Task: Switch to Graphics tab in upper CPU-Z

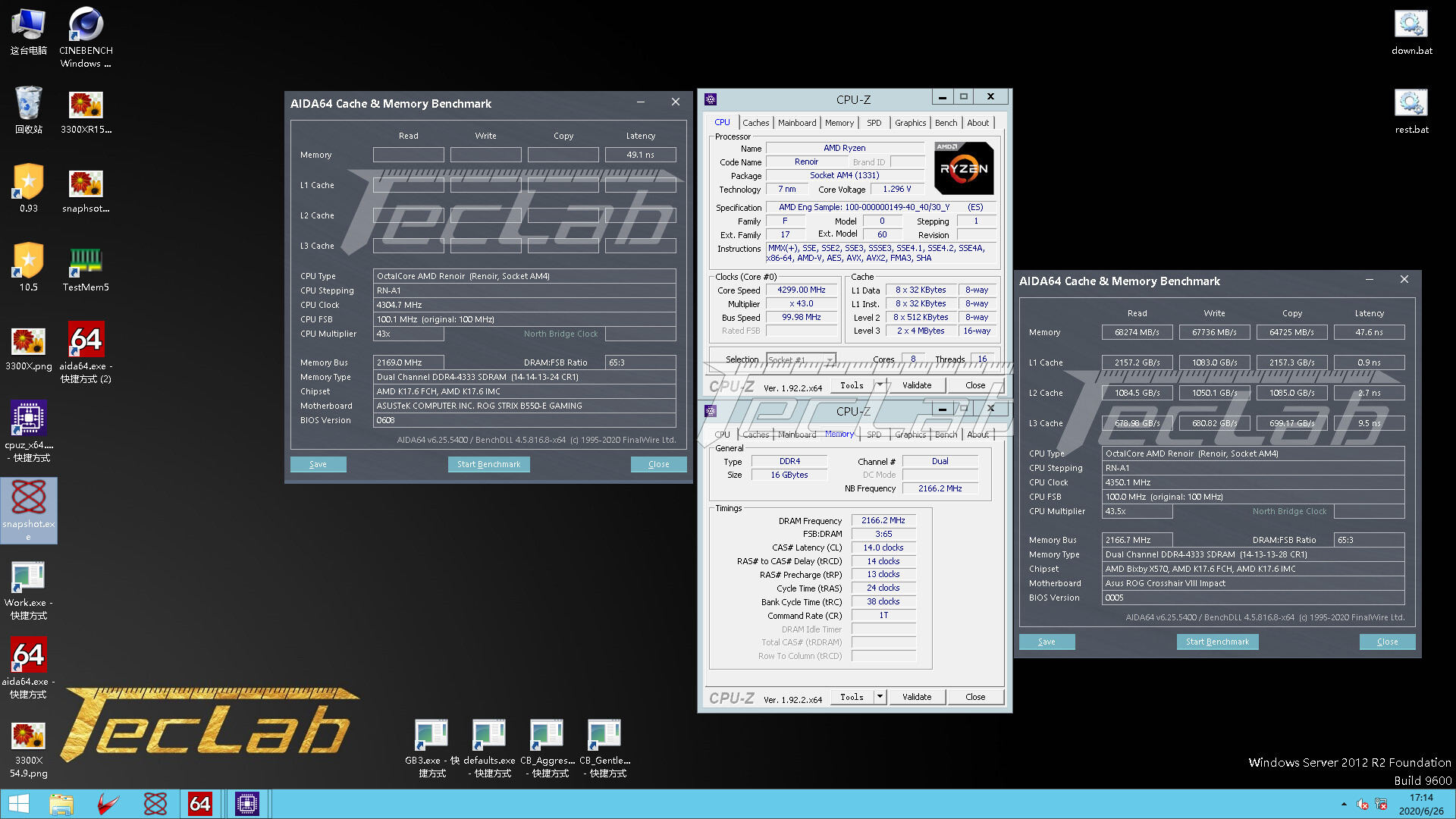Action: (x=910, y=123)
